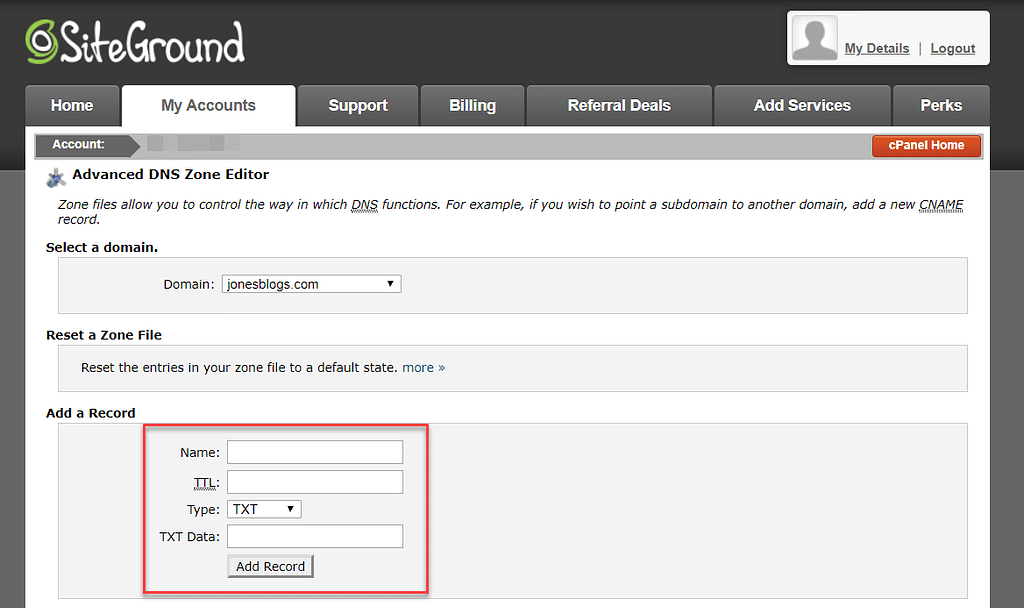
Task: Click the SiteGround logo
Action: pos(135,42)
